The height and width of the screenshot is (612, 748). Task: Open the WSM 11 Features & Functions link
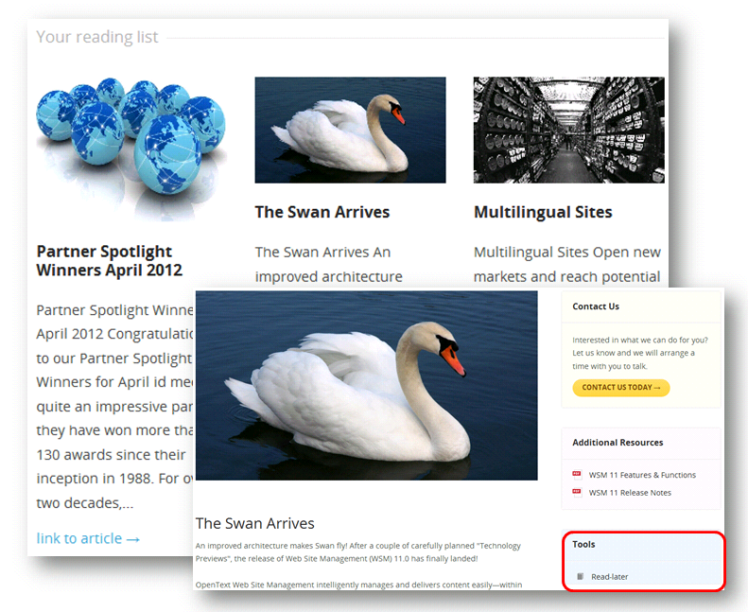642,475
